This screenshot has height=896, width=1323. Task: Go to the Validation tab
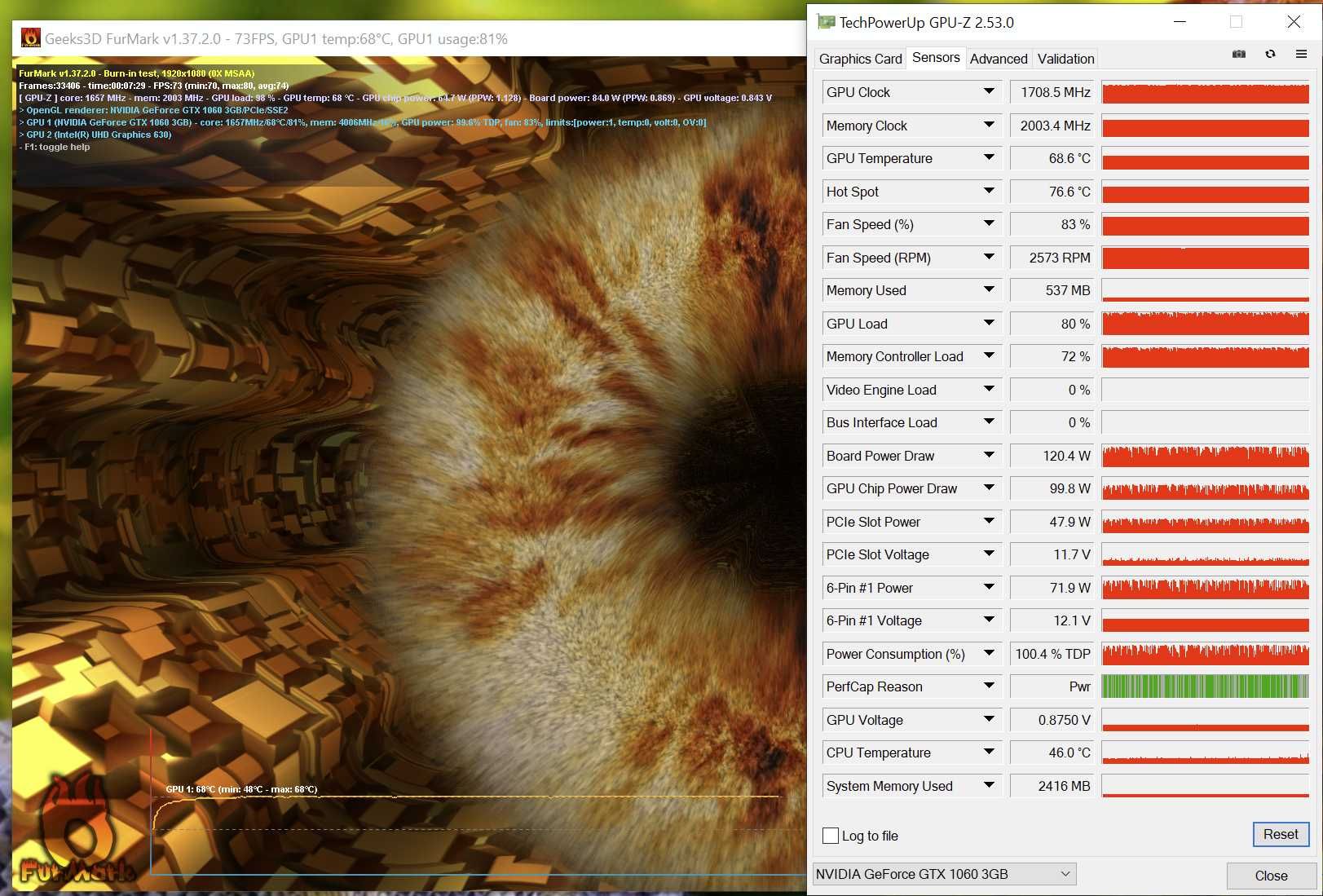click(x=1065, y=59)
